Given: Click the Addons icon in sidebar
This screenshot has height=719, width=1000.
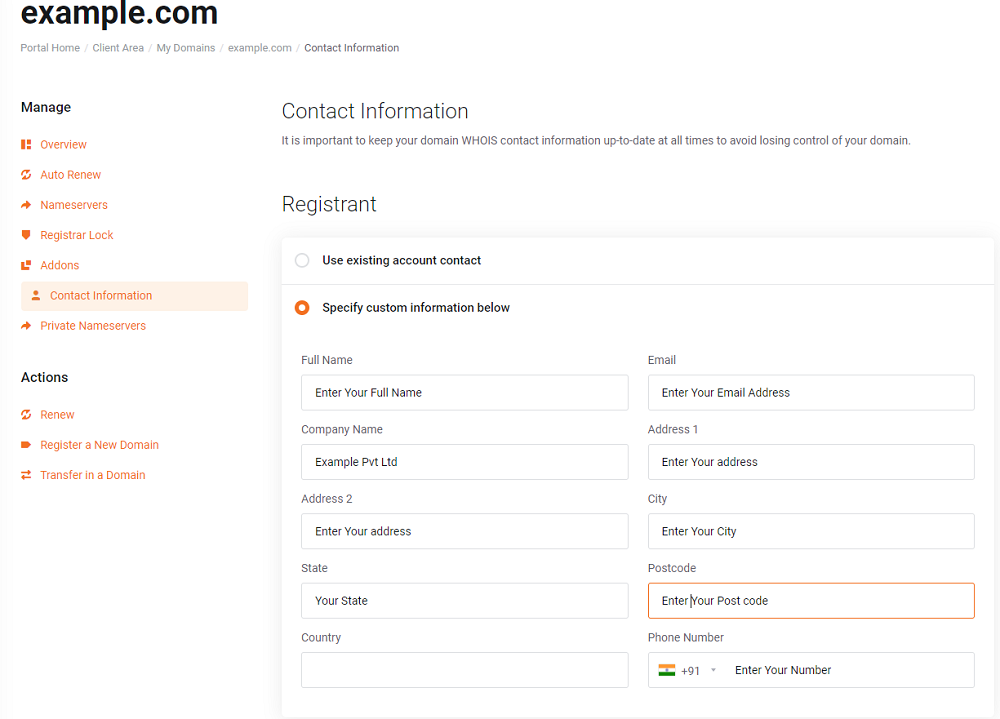Looking at the screenshot, I should pyautogui.click(x=26, y=265).
